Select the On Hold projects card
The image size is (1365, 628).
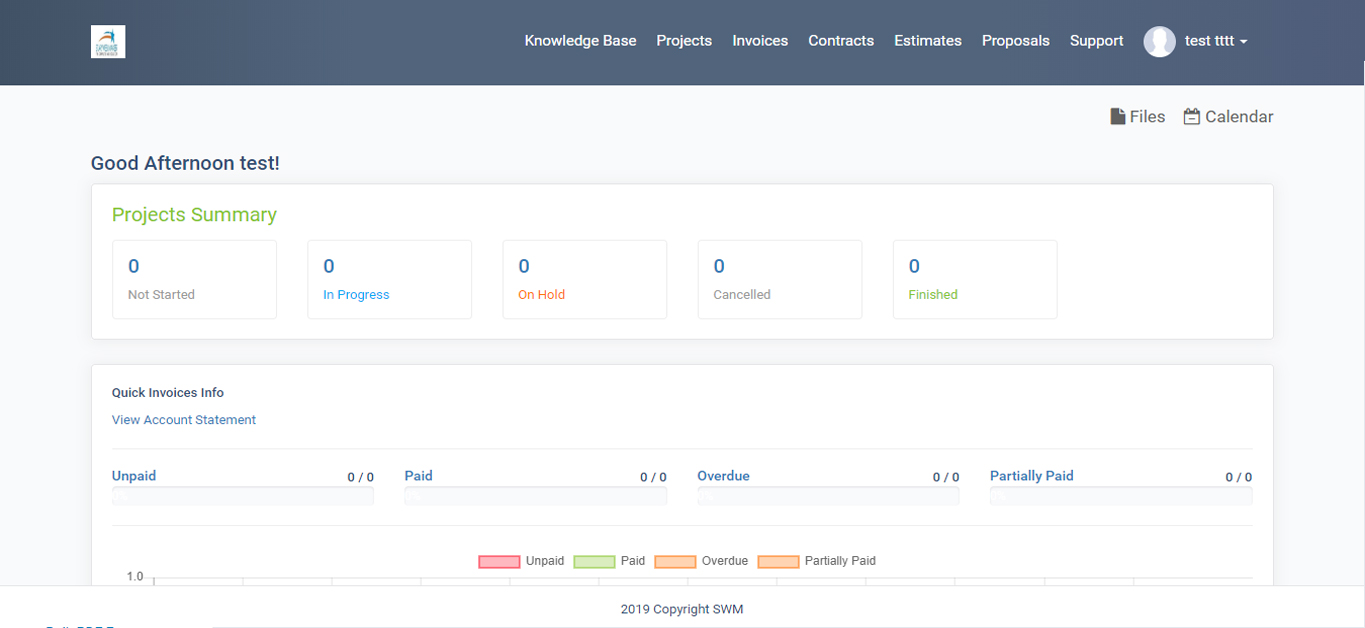(x=584, y=280)
